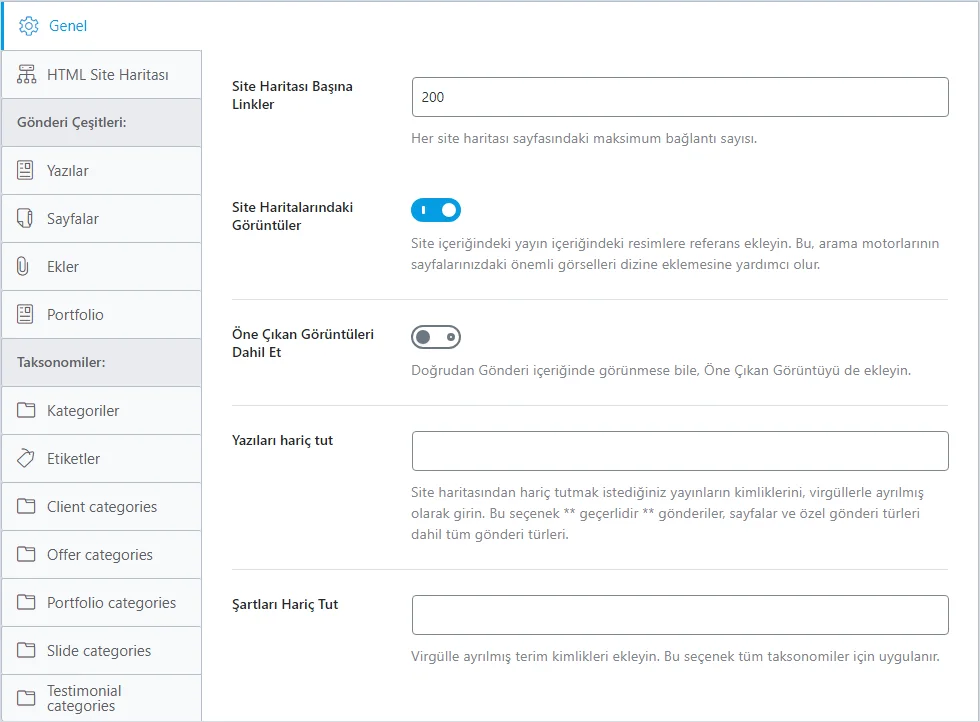This screenshot has height=722, width=980.
Task: Click the Yazılar post icon
Action: [25, 170]
